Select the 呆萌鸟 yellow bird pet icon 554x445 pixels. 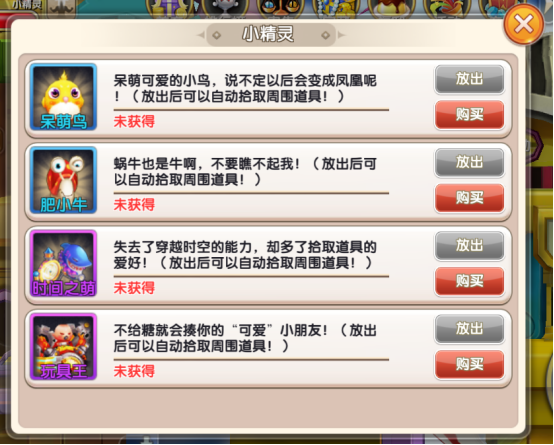coord(64,97)
